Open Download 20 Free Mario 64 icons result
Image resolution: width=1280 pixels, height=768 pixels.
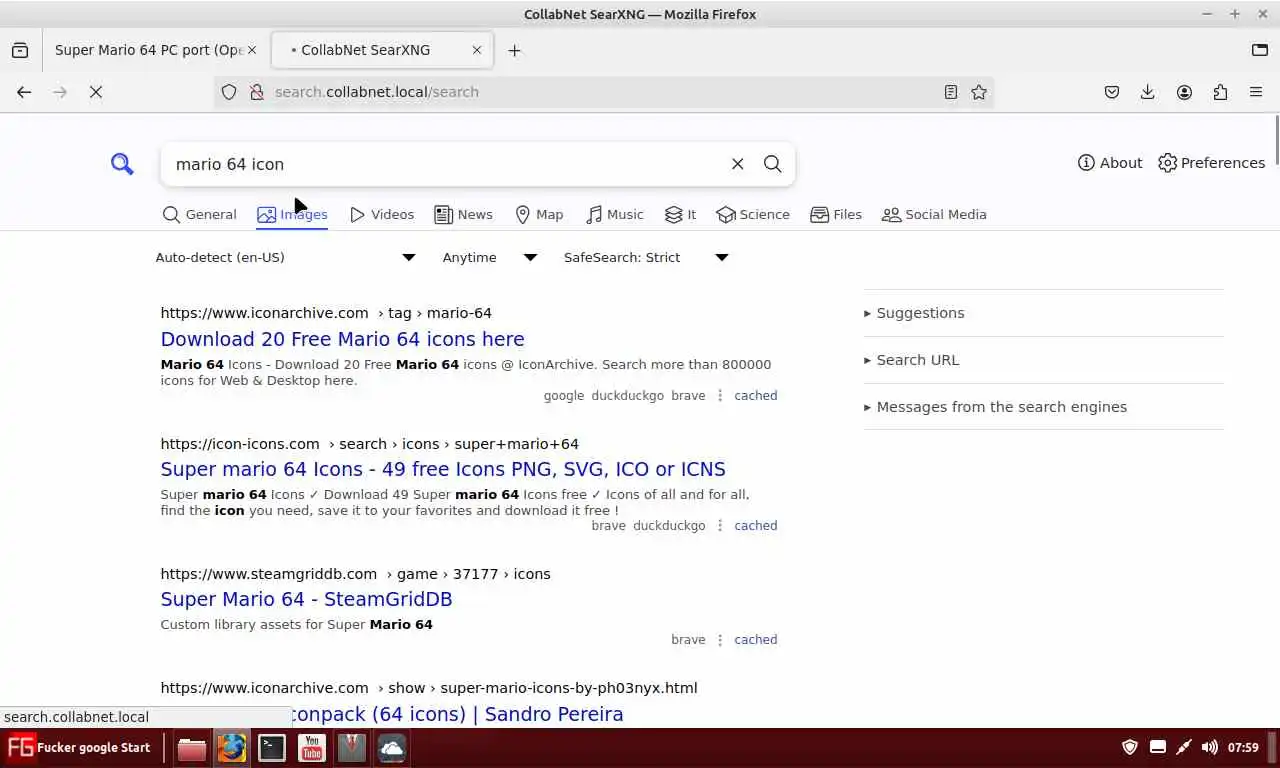pos(342,339)
